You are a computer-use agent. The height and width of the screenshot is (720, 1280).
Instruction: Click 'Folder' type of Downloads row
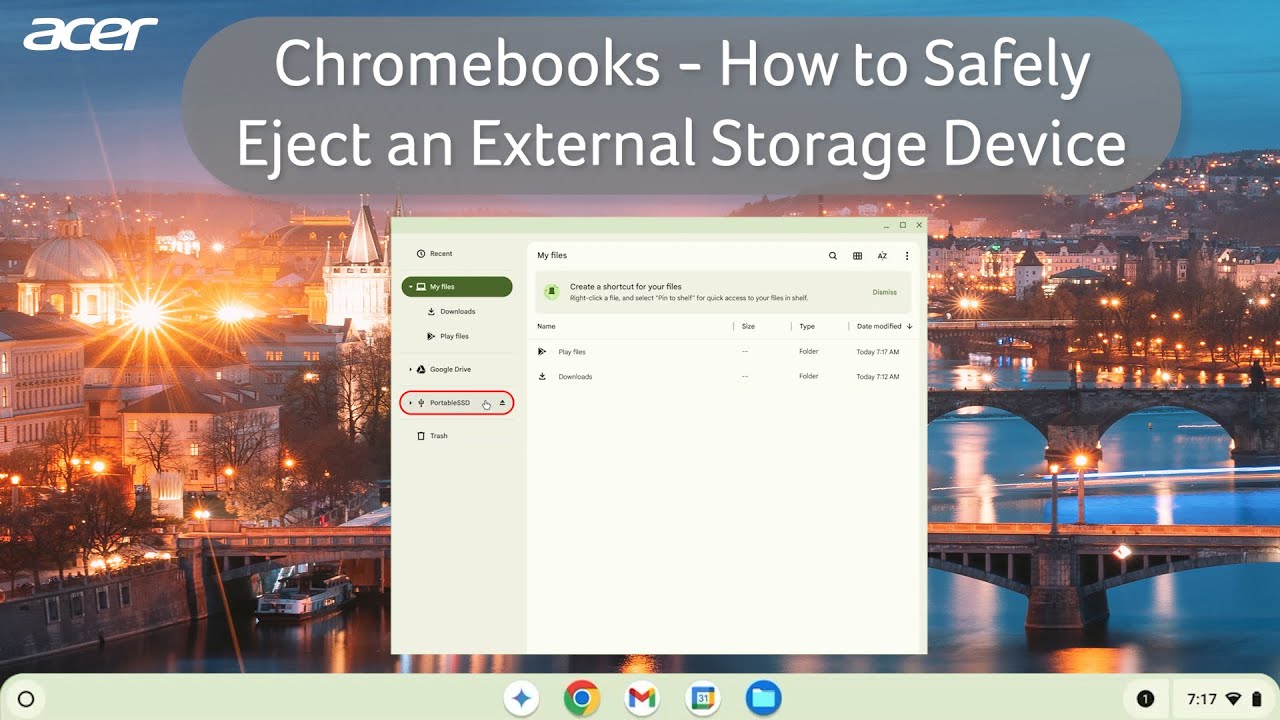coord(809,377)
